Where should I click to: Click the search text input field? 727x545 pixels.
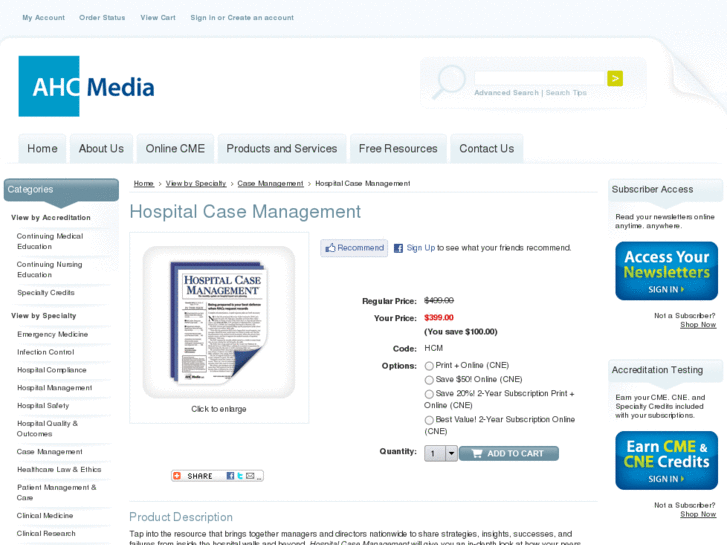click(540, 78)
